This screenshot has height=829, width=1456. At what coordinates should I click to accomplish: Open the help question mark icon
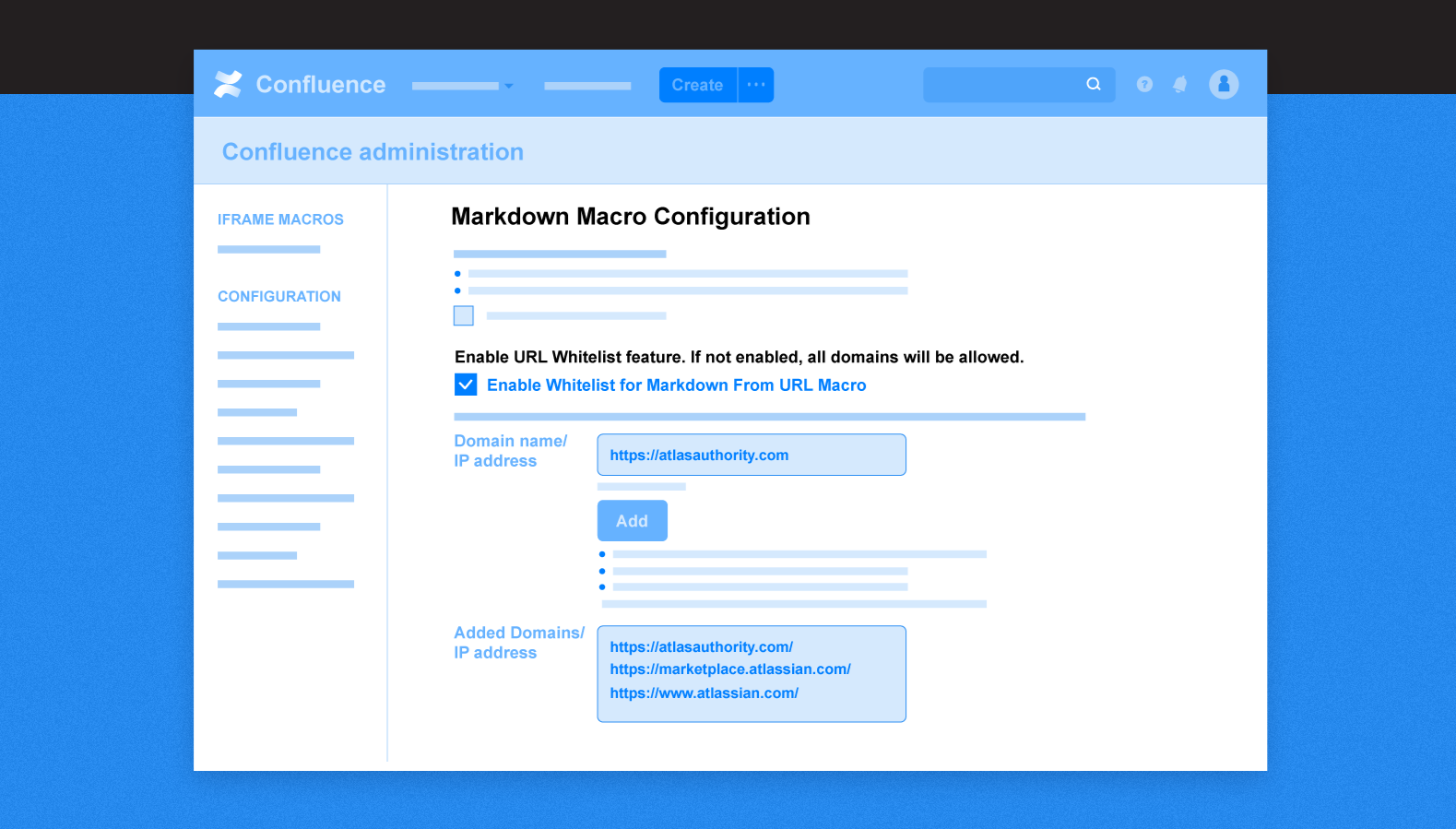[1144, 84]
